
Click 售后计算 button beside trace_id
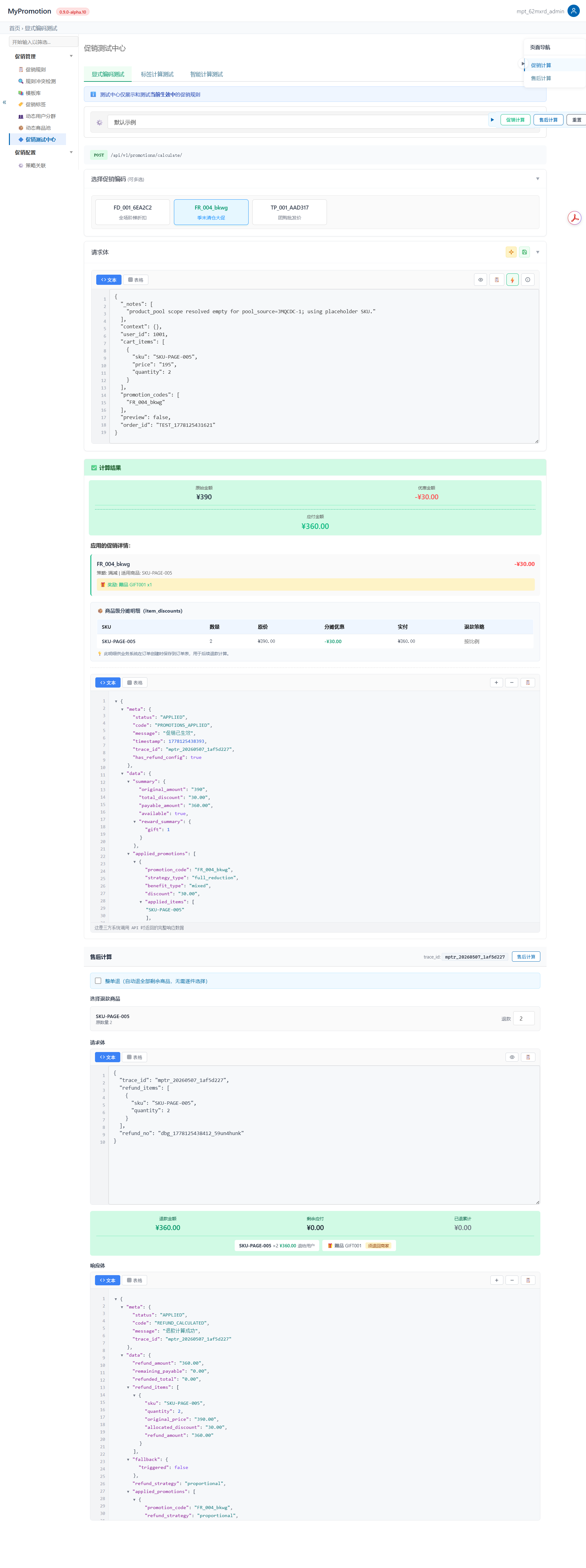(x=526, y=957)
